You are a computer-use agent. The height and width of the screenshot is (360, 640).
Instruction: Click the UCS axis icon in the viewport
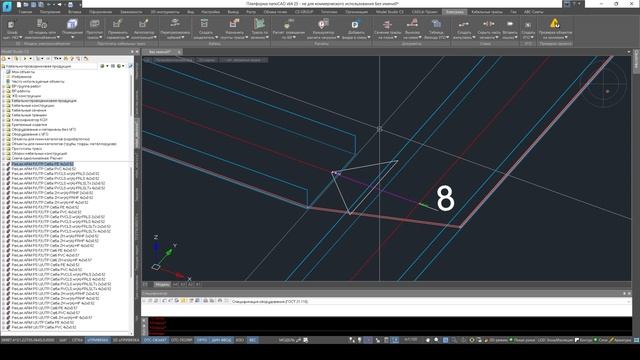coord(169,259)
